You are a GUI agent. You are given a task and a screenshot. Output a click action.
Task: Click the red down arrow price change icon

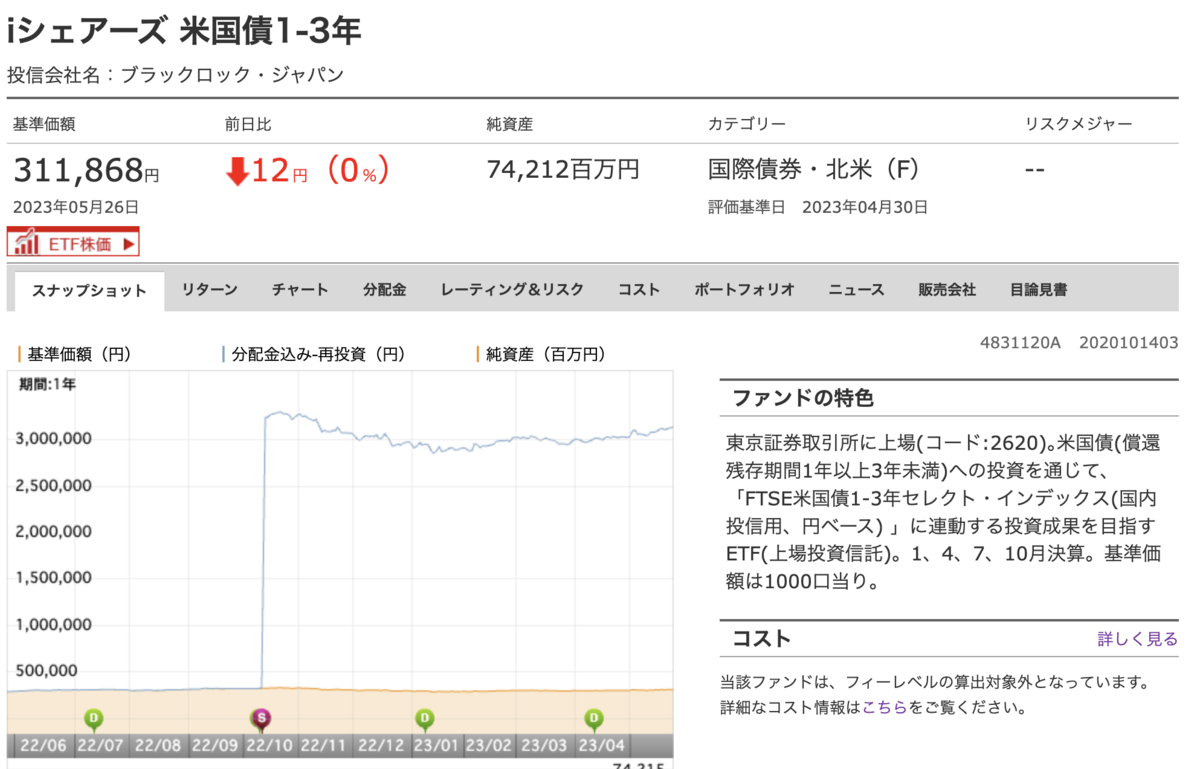tap(237, 172)
